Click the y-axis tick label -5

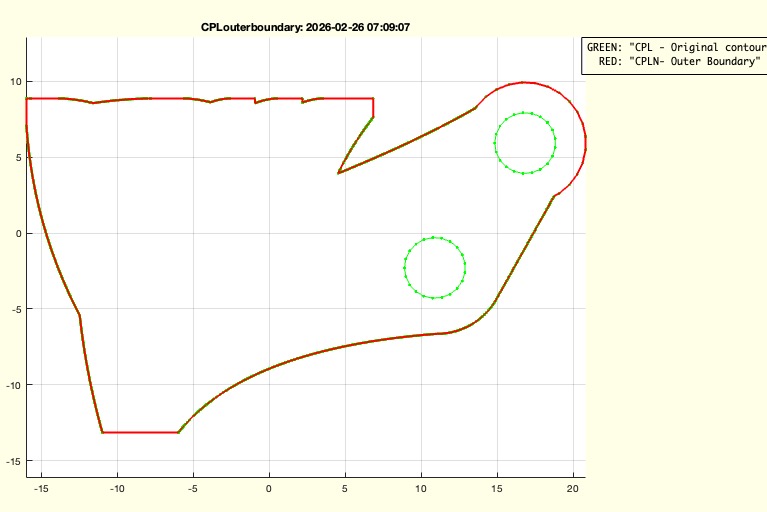click(x=14, y=309)
